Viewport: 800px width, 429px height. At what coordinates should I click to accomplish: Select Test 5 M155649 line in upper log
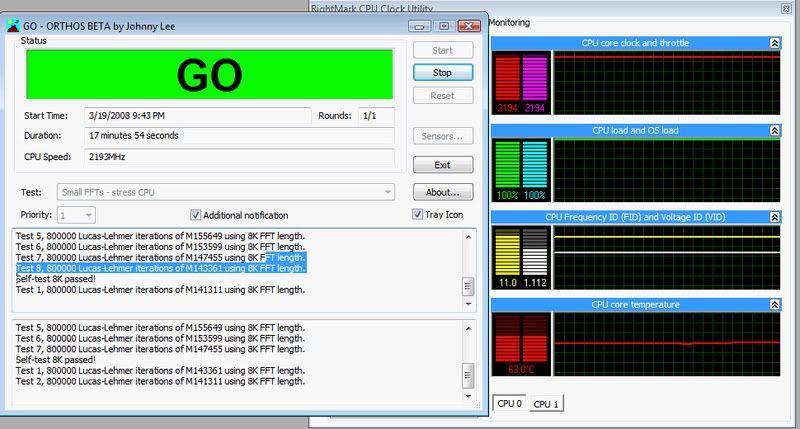(160, 236)
